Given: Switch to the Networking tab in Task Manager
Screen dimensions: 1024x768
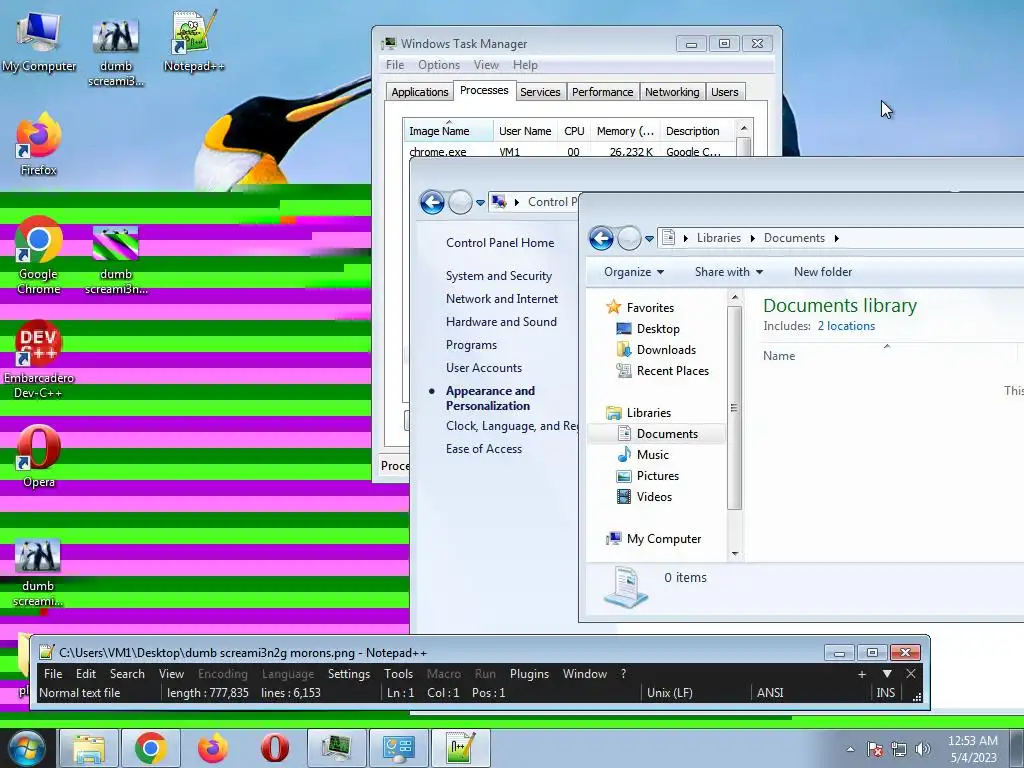Looking at the screenshot, I should (x=672, y=92).
